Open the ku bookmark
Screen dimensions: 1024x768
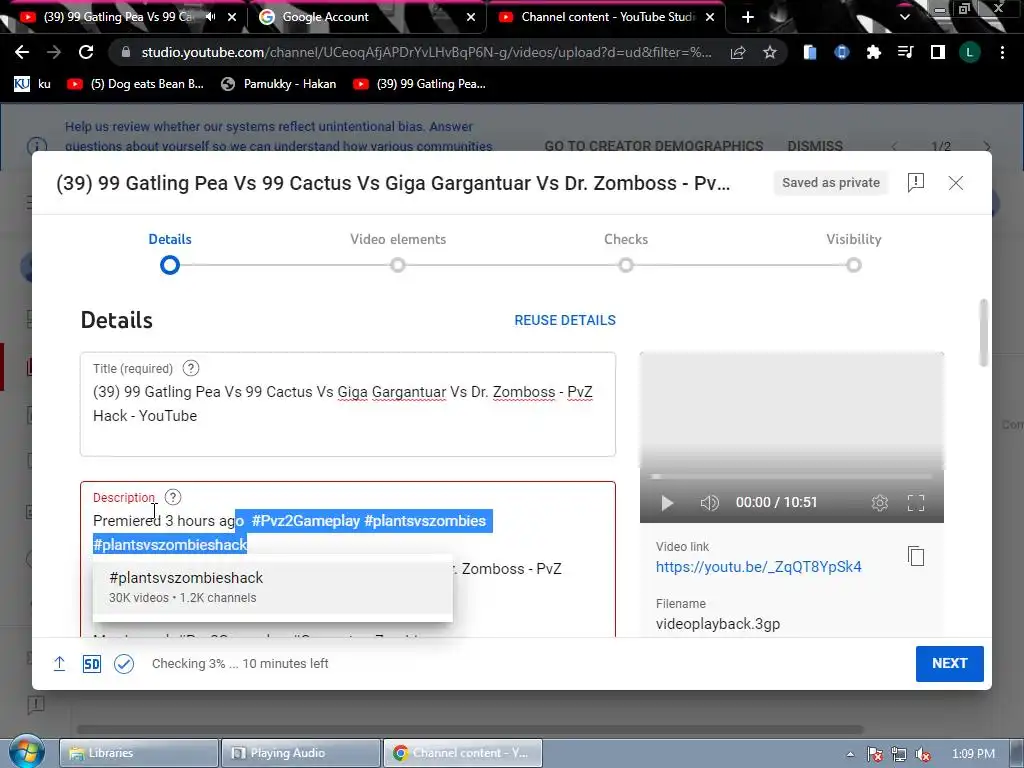pos(32,84)
